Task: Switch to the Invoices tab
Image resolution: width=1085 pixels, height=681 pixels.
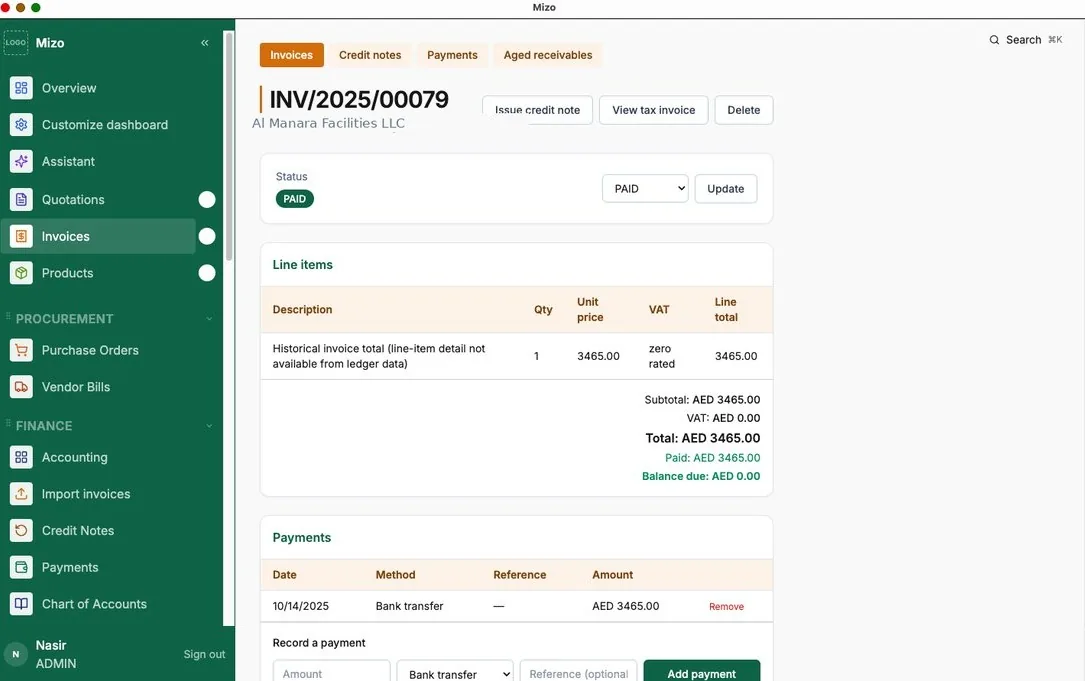Action: [291, 55]
